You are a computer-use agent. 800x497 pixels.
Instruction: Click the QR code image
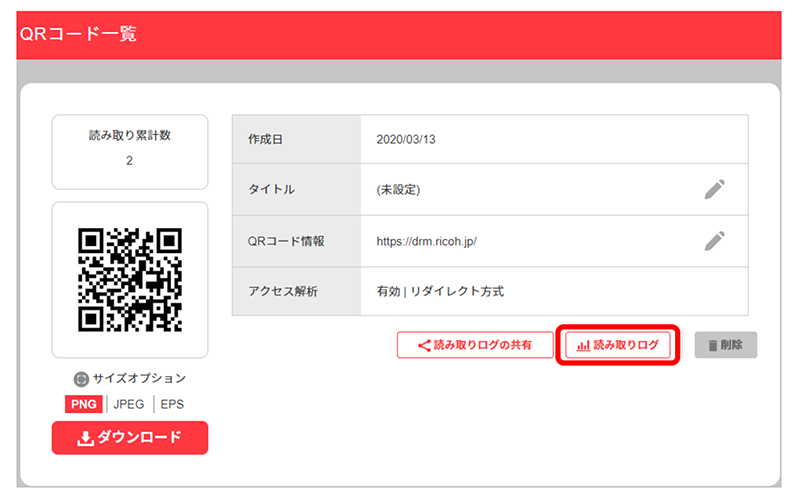pos(130,280)
